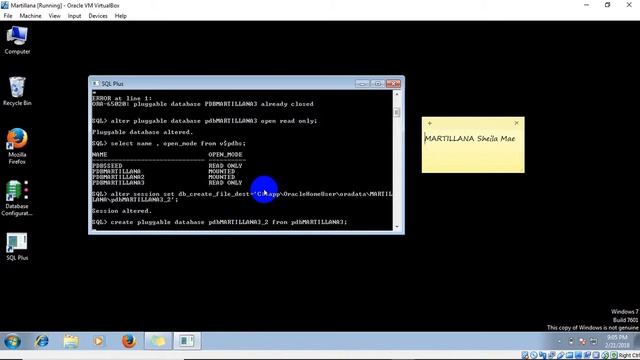Click the SQL Plus scrollbar down arrow
This screenshot has height=360, width=640.
pyautogui.click(x=396, y=227)
